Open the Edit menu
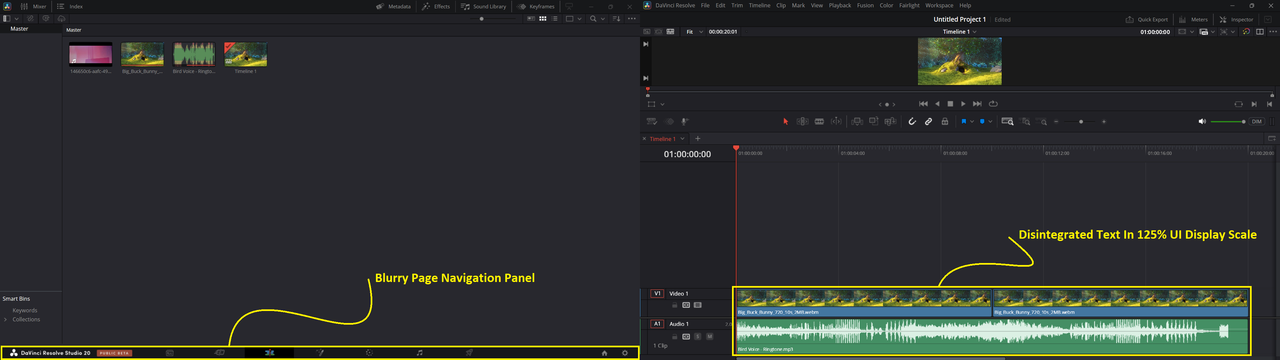The height and width of the screenshot is (360, 1280). point(720,6)
